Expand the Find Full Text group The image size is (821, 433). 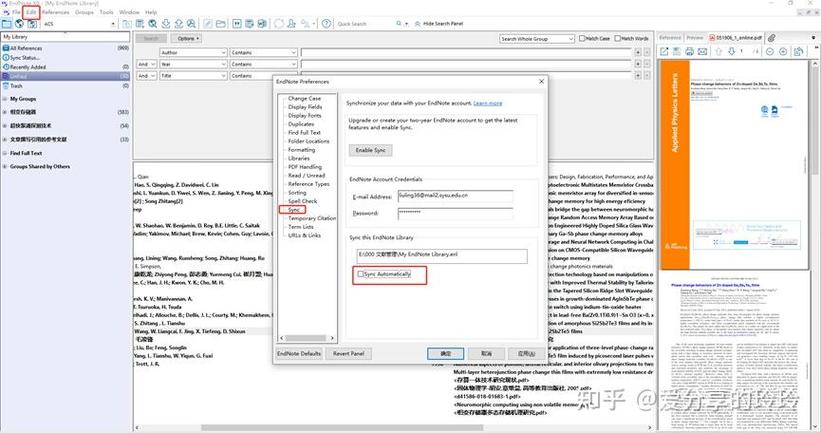click(5, 153)
